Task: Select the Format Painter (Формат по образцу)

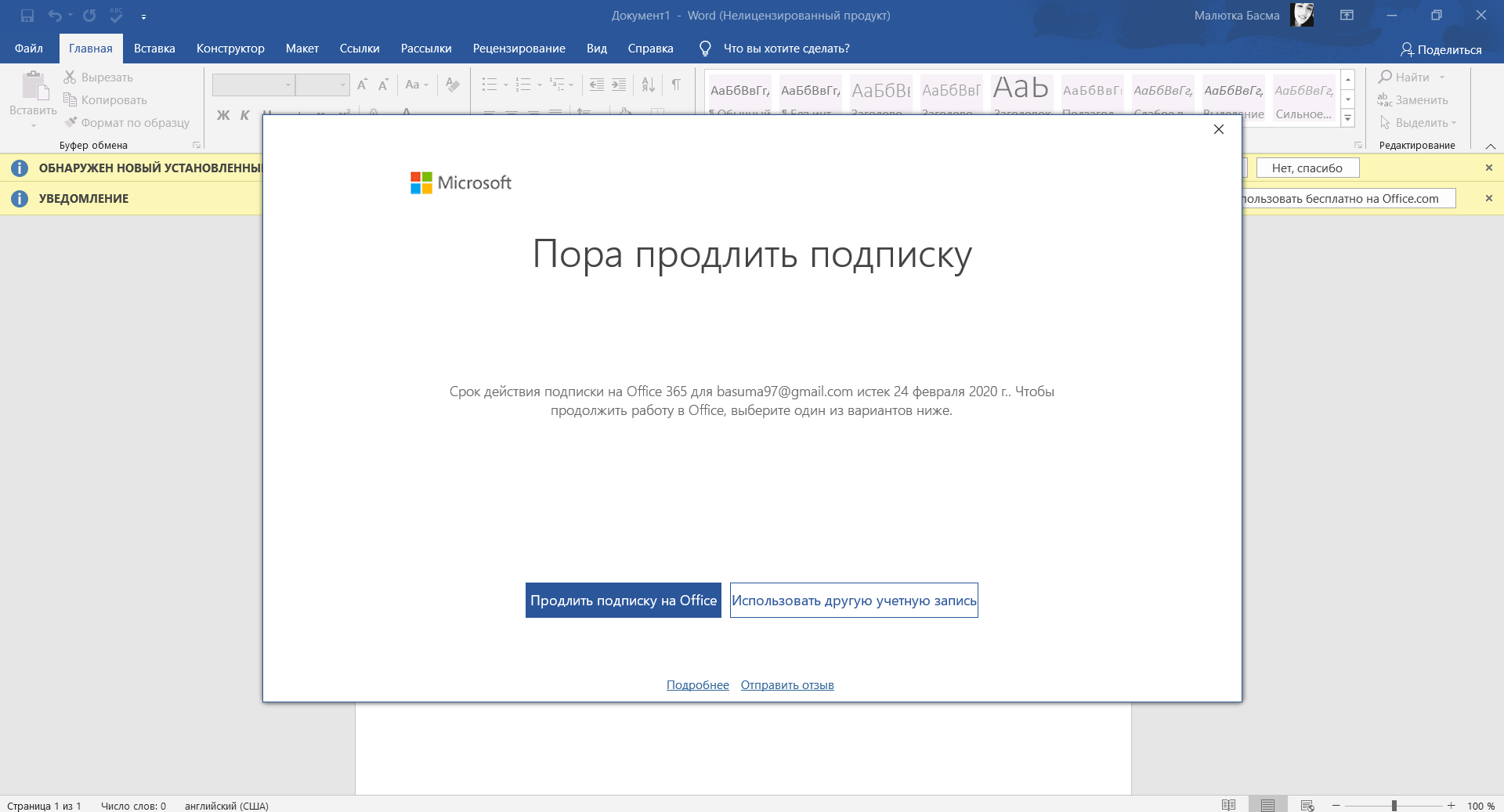Action: [127, 122]
